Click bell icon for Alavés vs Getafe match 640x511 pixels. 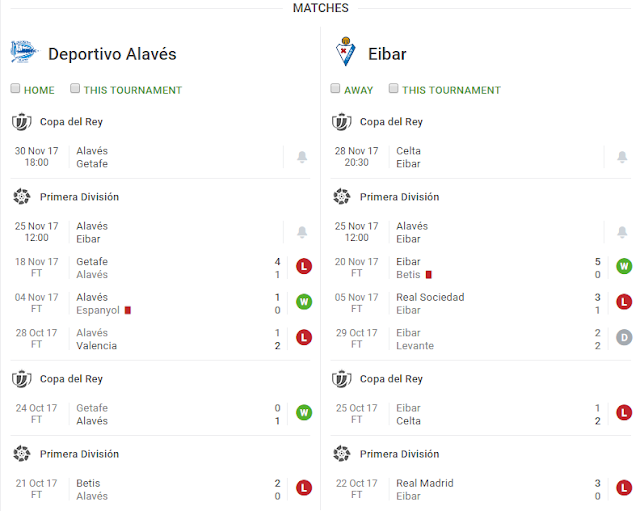pyautogui.click(x=302, y=157)
